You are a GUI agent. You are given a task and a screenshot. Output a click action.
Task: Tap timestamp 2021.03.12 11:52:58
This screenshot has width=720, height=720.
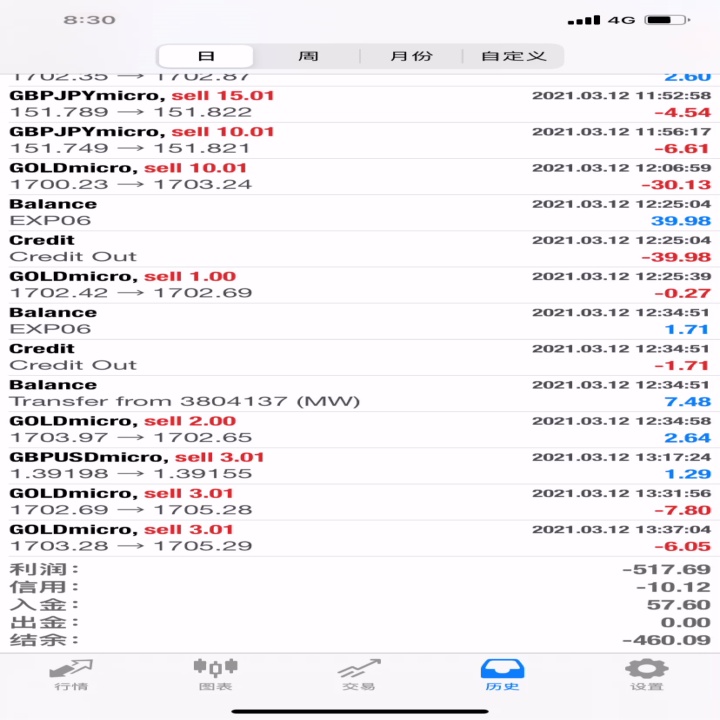621,96
